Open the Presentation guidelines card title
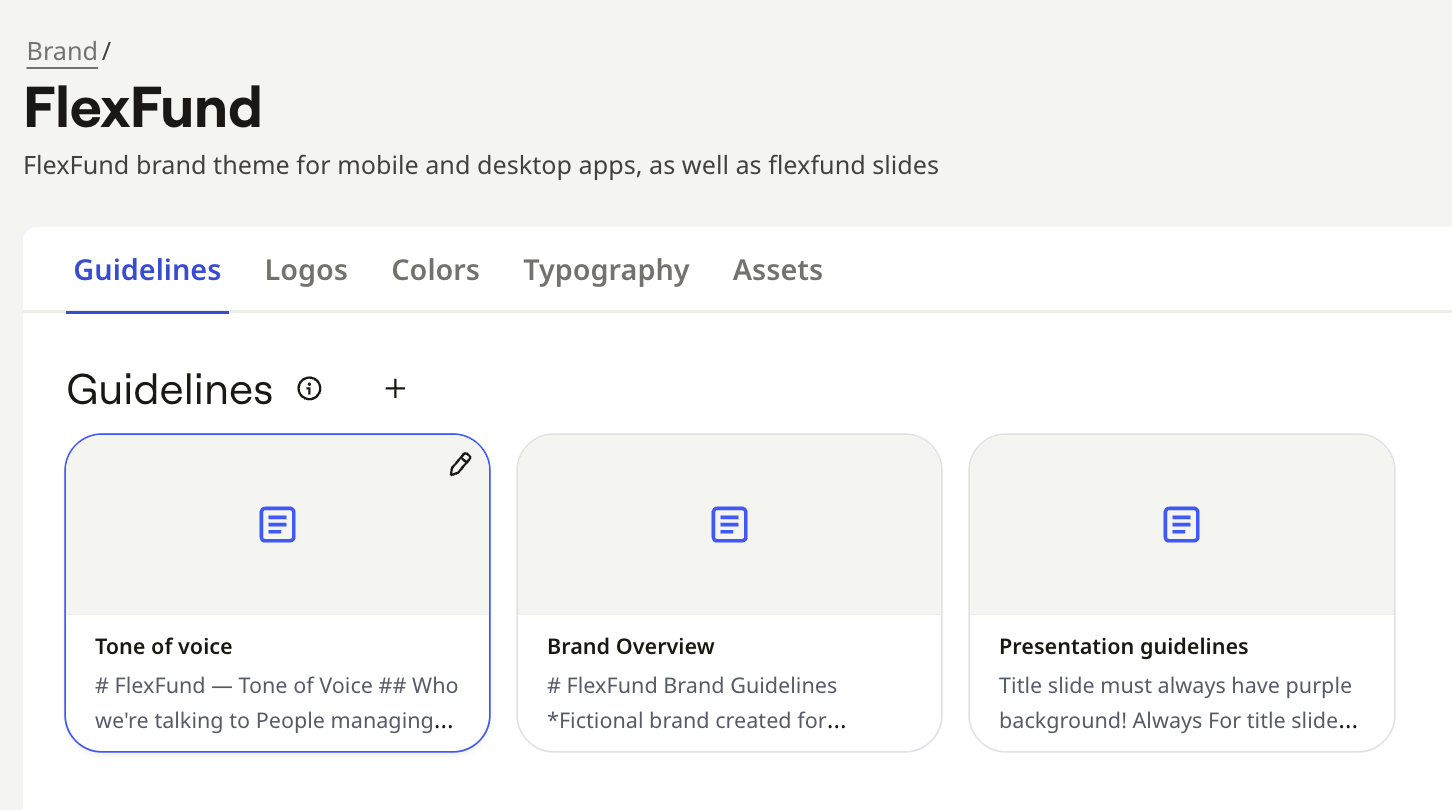 (x=1124, y=647)
